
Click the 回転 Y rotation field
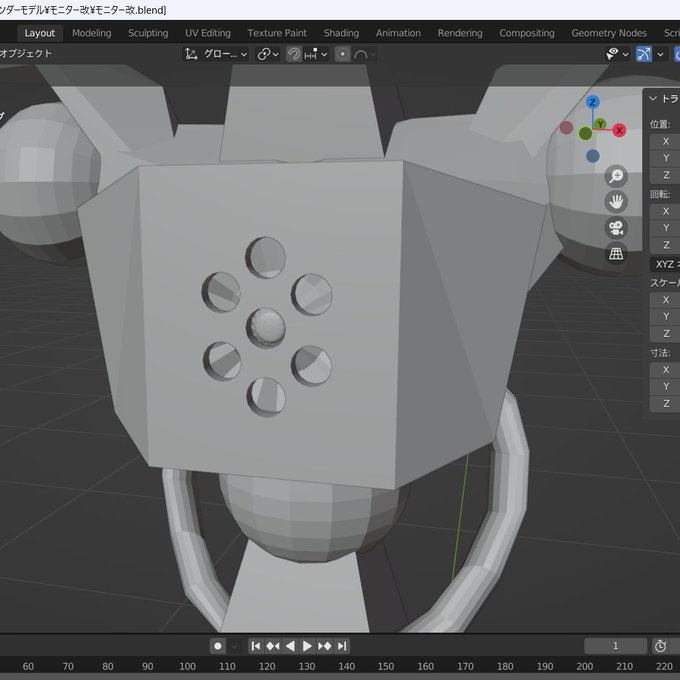click(665, 228)
